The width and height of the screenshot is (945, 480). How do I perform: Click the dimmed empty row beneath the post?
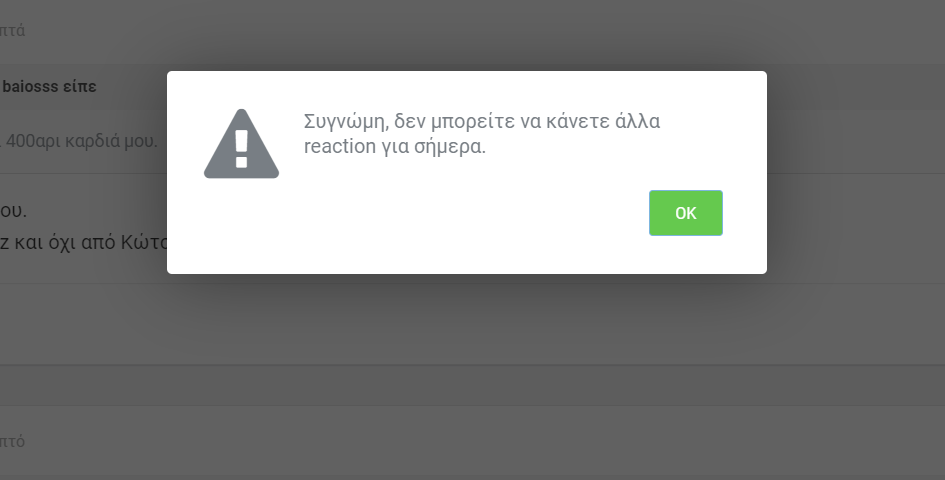(472, 324)
